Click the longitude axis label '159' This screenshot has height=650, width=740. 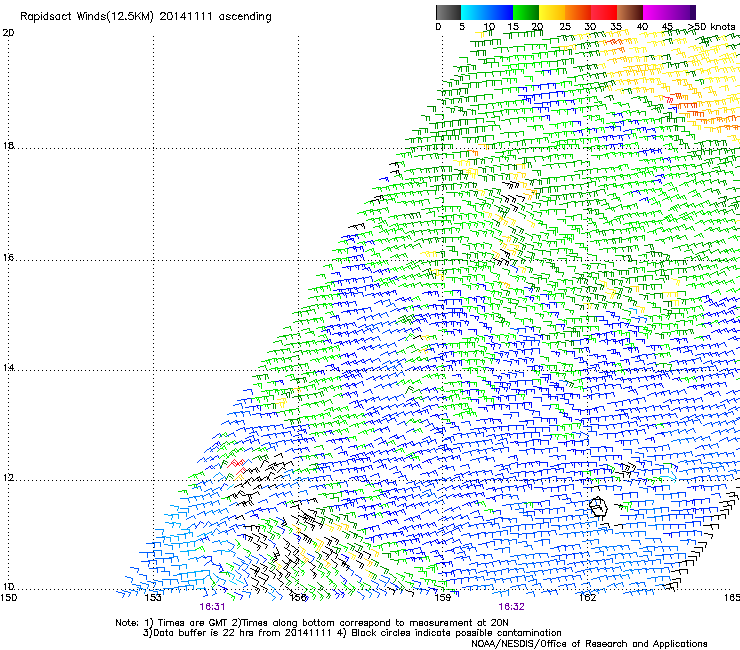point(443,598)
